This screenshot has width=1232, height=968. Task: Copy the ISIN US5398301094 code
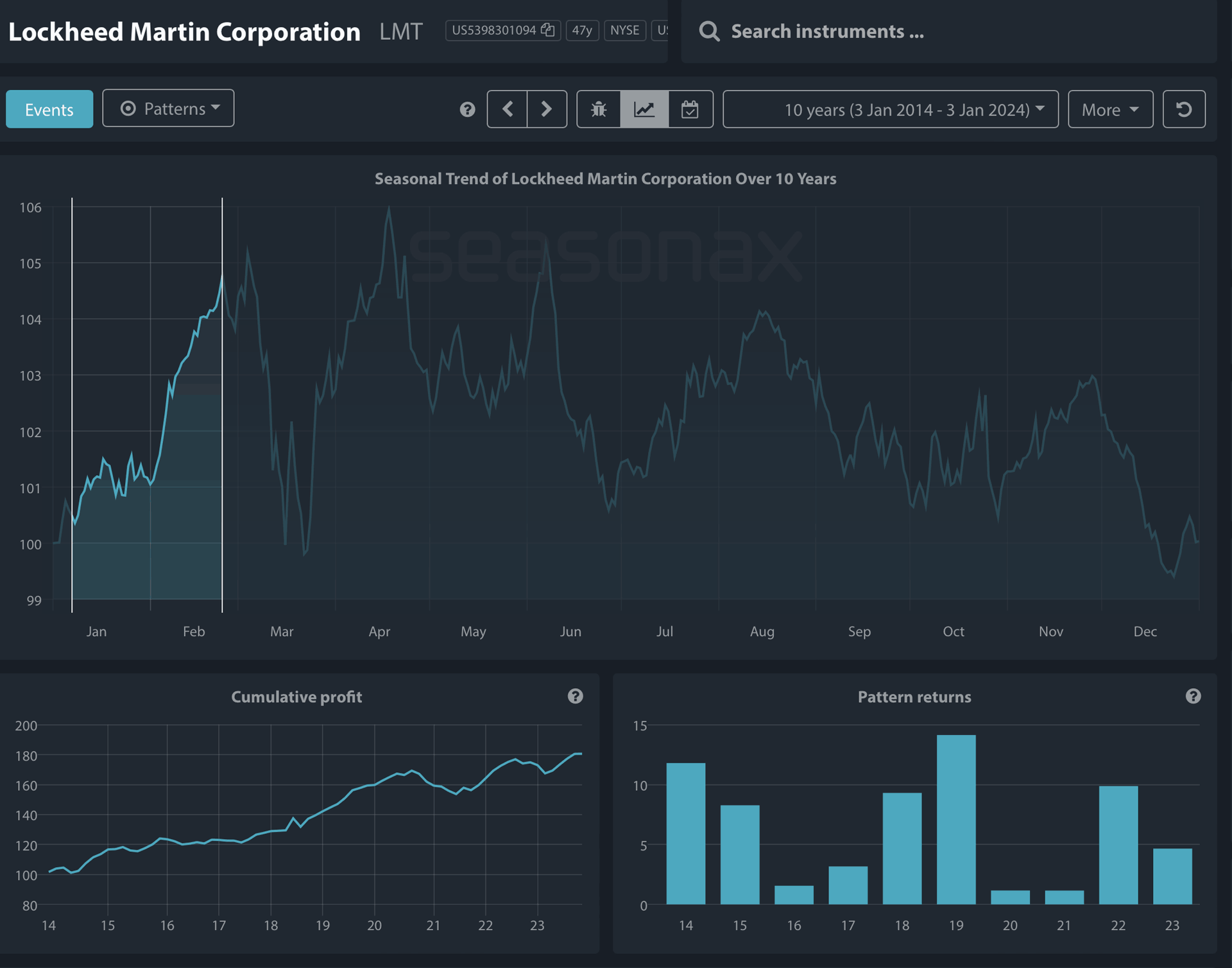tap(547, 30)
